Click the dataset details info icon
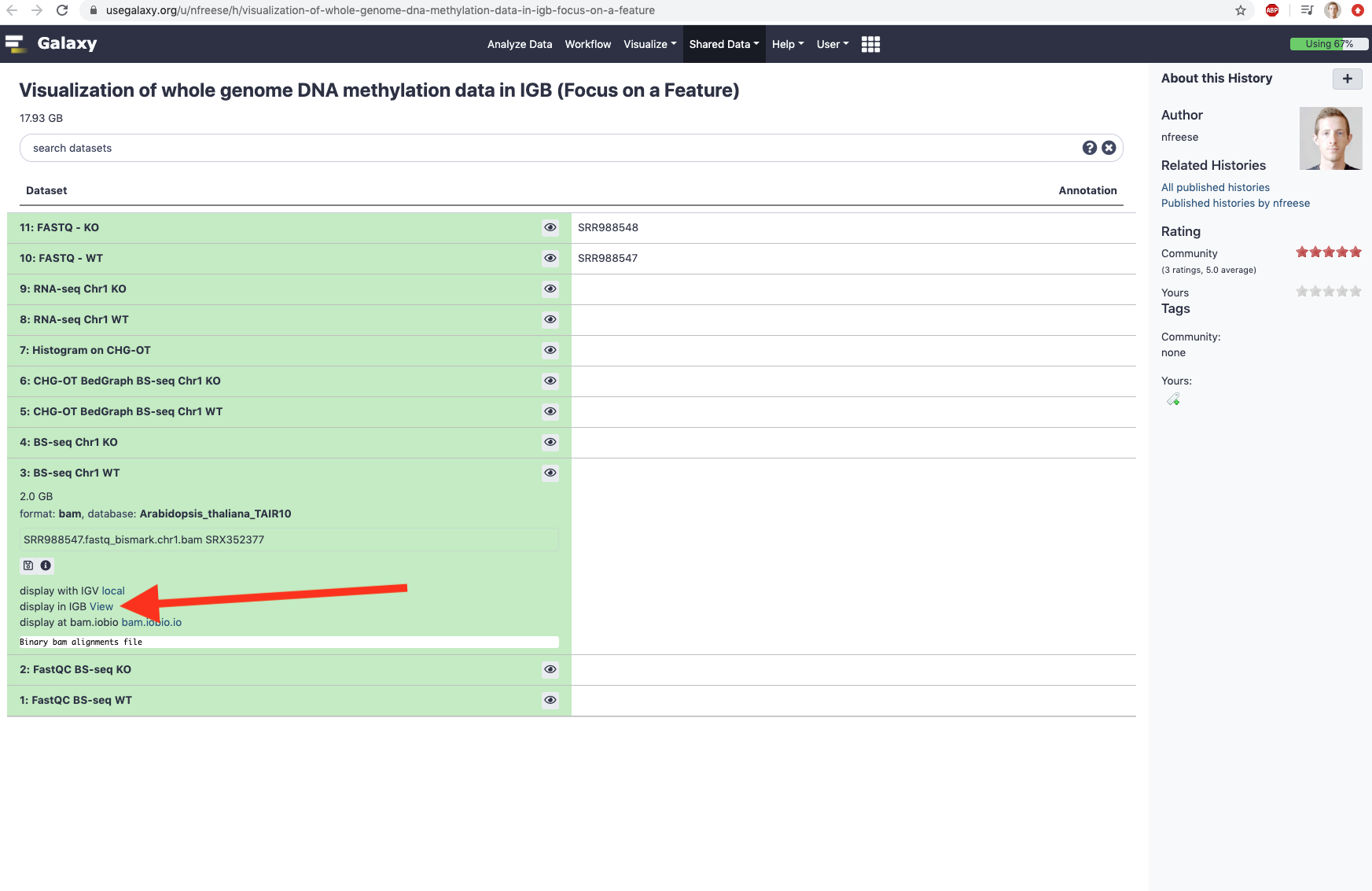This screenshot has height=891, width=1372. [46, 565]
